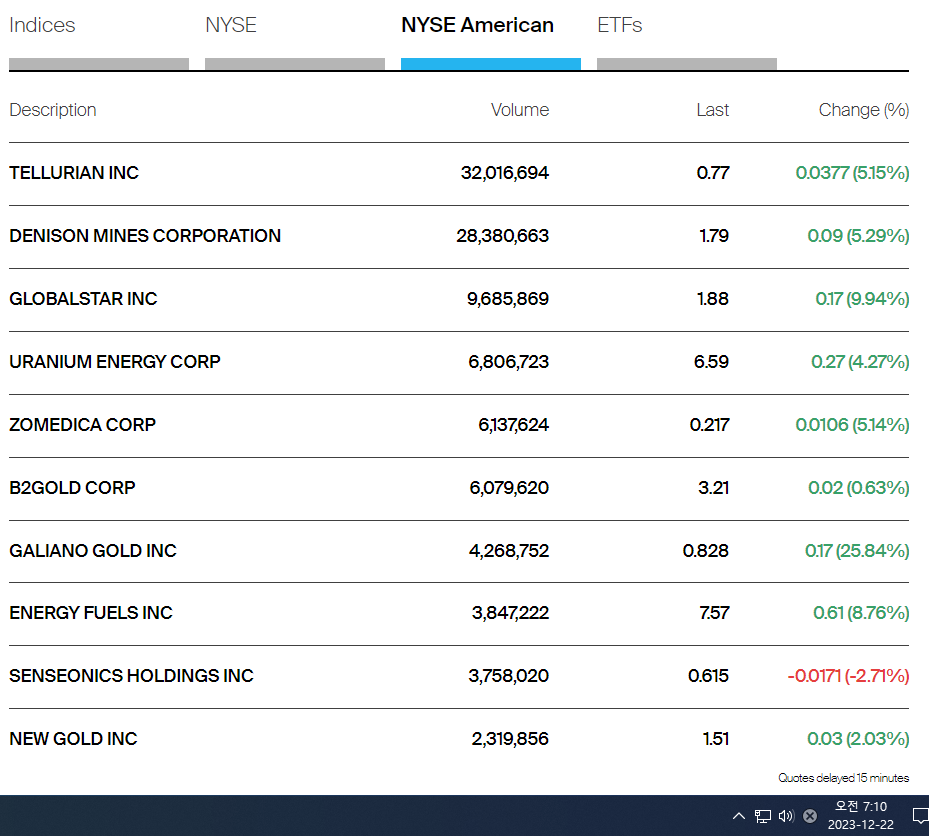Click Globalstar last price 1.88

[x=713, y=298]
